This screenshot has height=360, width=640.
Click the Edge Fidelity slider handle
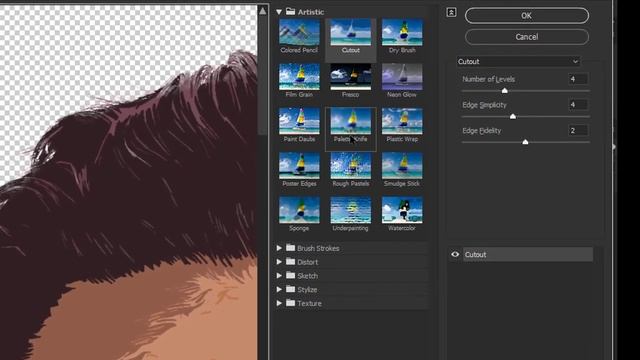tap(525, 142)
